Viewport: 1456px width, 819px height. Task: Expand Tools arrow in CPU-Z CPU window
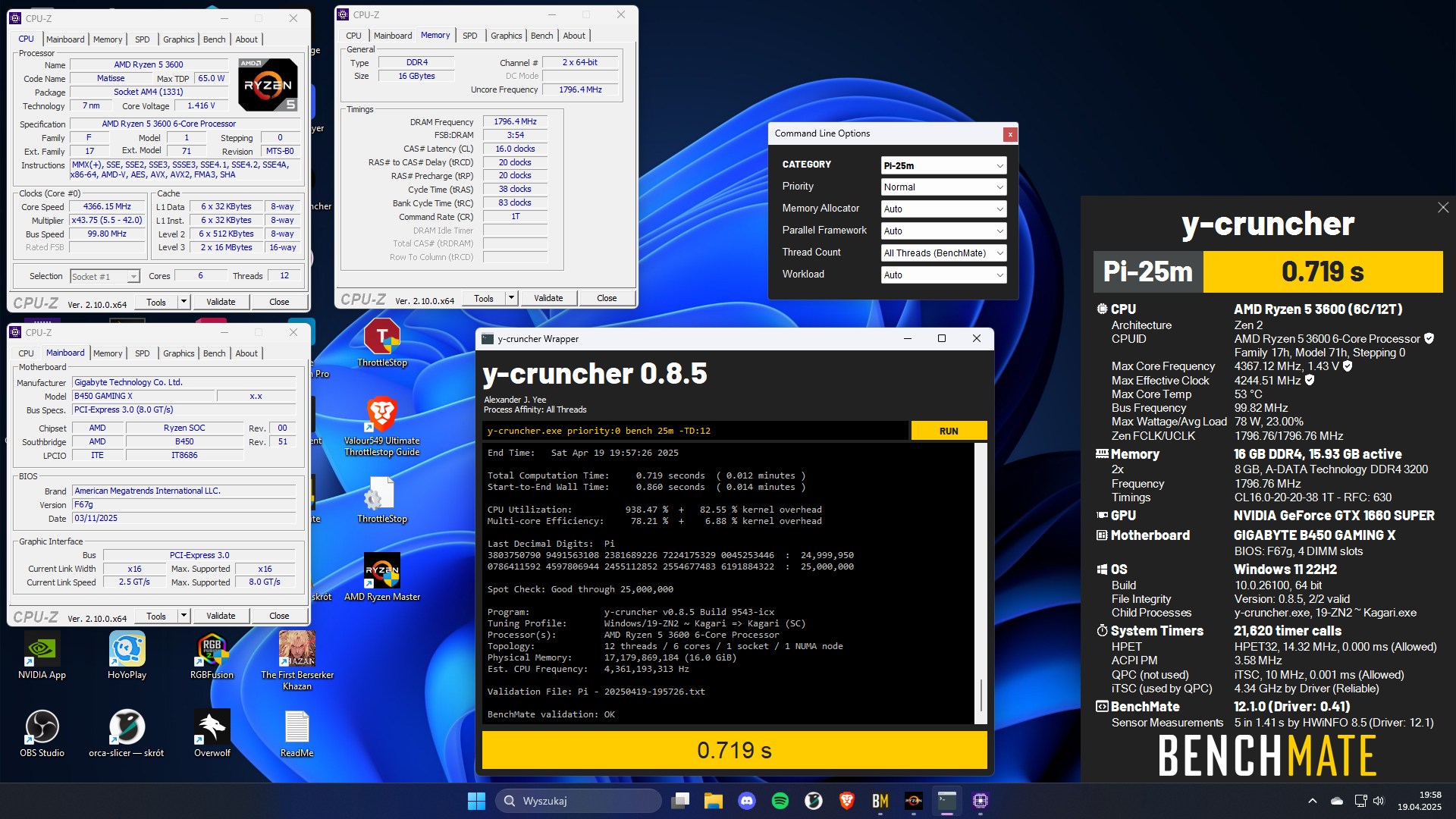(183, 302)
